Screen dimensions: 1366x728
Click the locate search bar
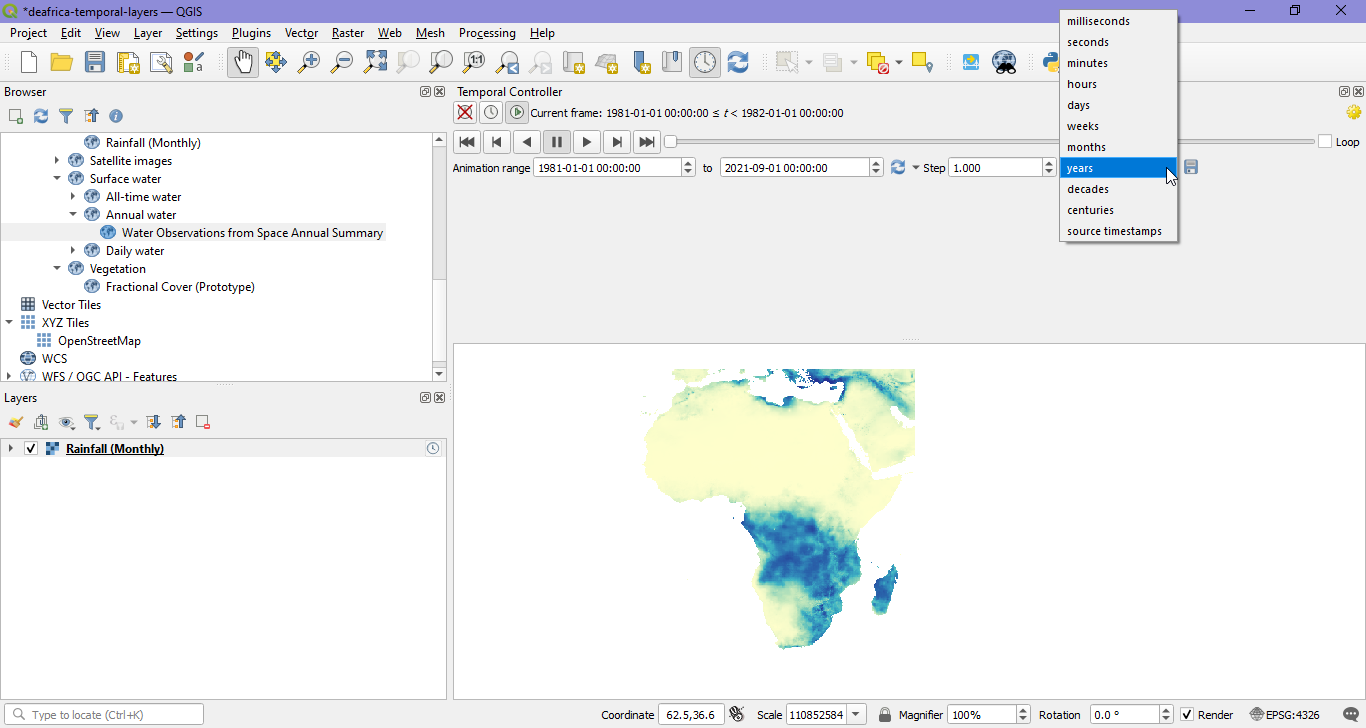point(103,713)
